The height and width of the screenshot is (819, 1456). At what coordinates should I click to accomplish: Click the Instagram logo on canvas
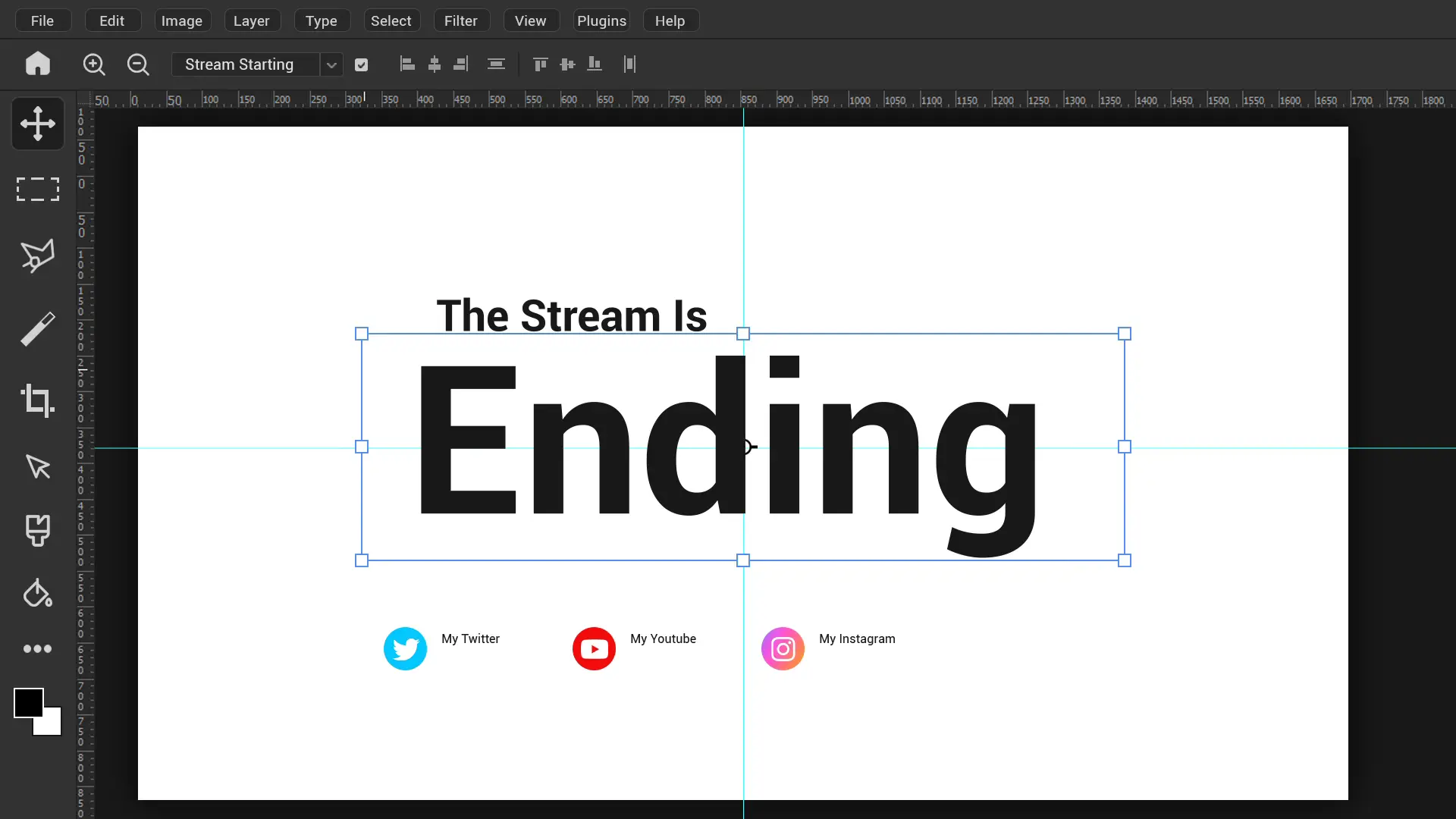click(x=783, y=648)
